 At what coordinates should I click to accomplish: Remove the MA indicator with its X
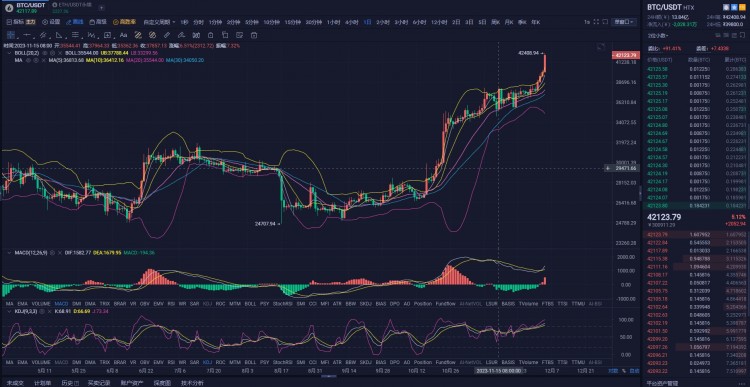pos(43,60)
